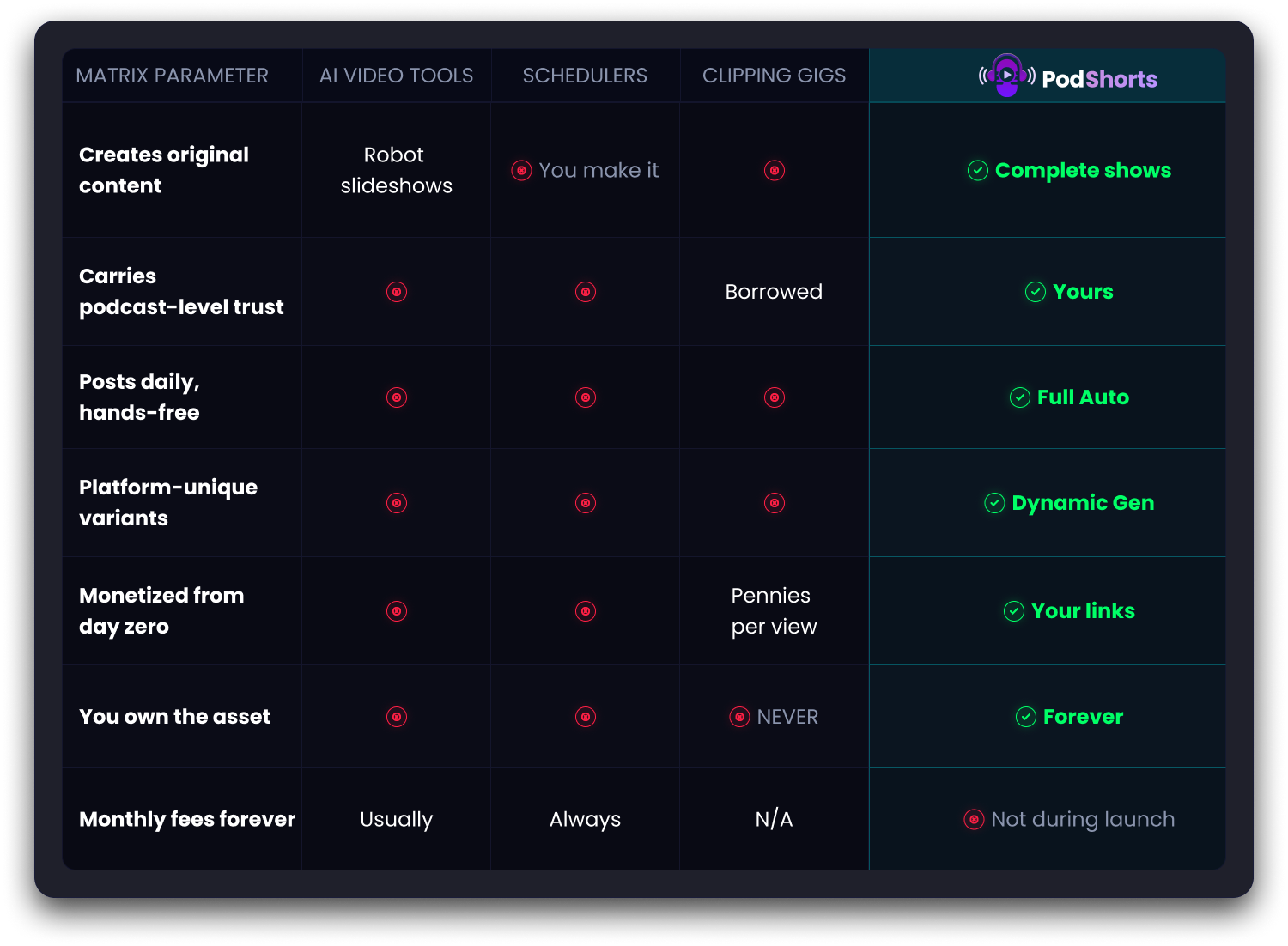This screenshot has height=946, width=1288.
Task: Click the Monthly fees forever row label
Action: click(x=187, y=820)
